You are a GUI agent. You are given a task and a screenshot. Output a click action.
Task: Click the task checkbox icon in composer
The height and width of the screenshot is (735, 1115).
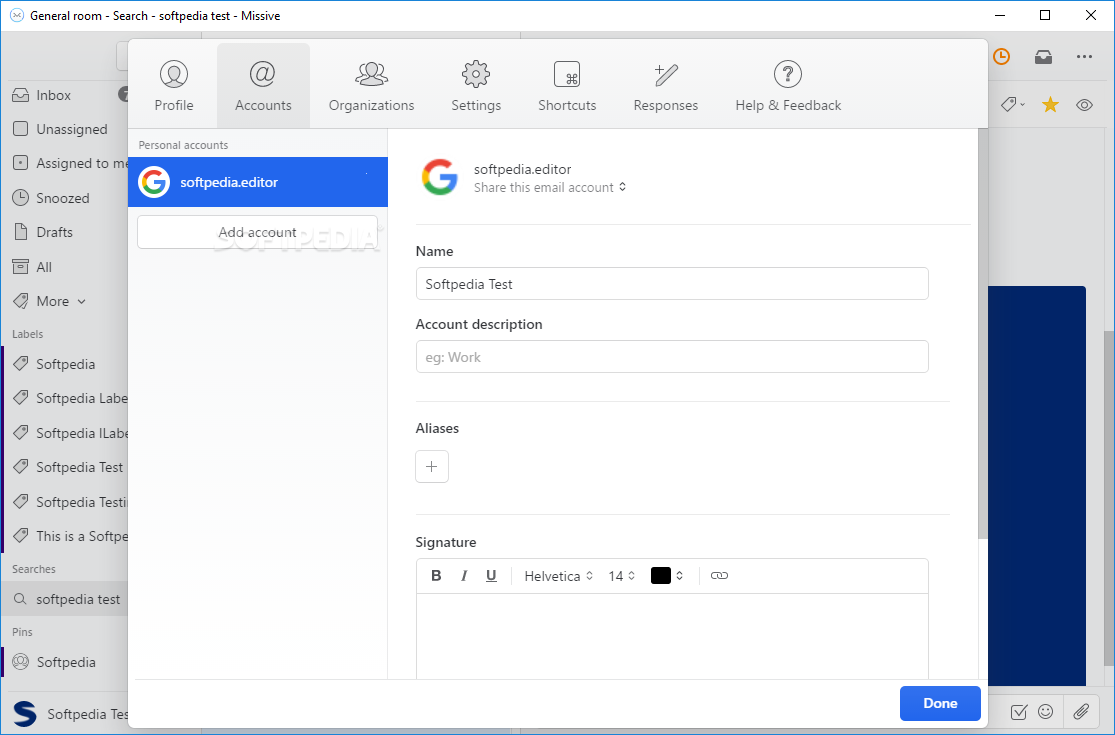[1018, 712]
